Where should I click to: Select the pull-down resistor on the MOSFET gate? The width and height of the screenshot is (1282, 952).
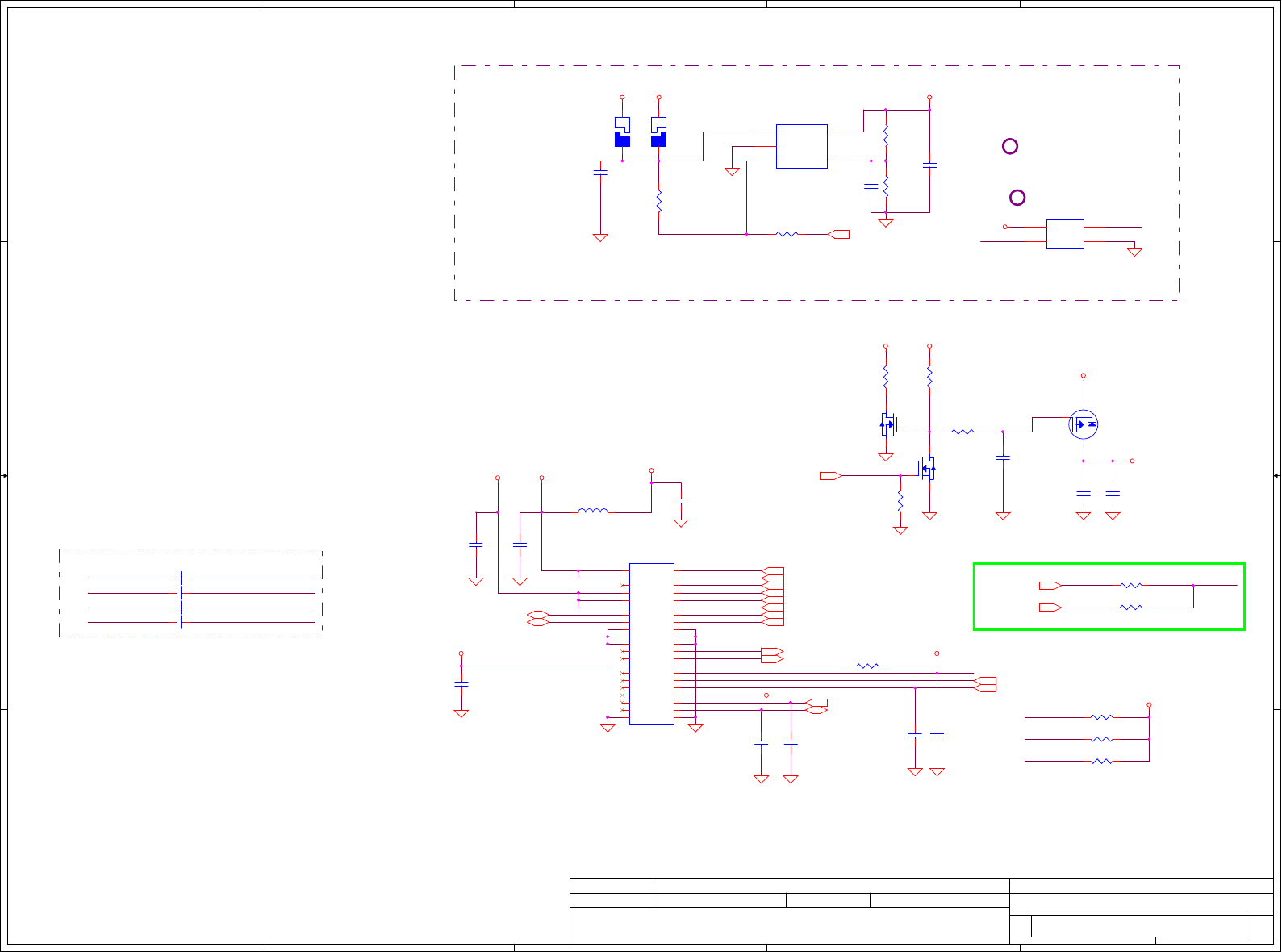(x=900, y=501)
